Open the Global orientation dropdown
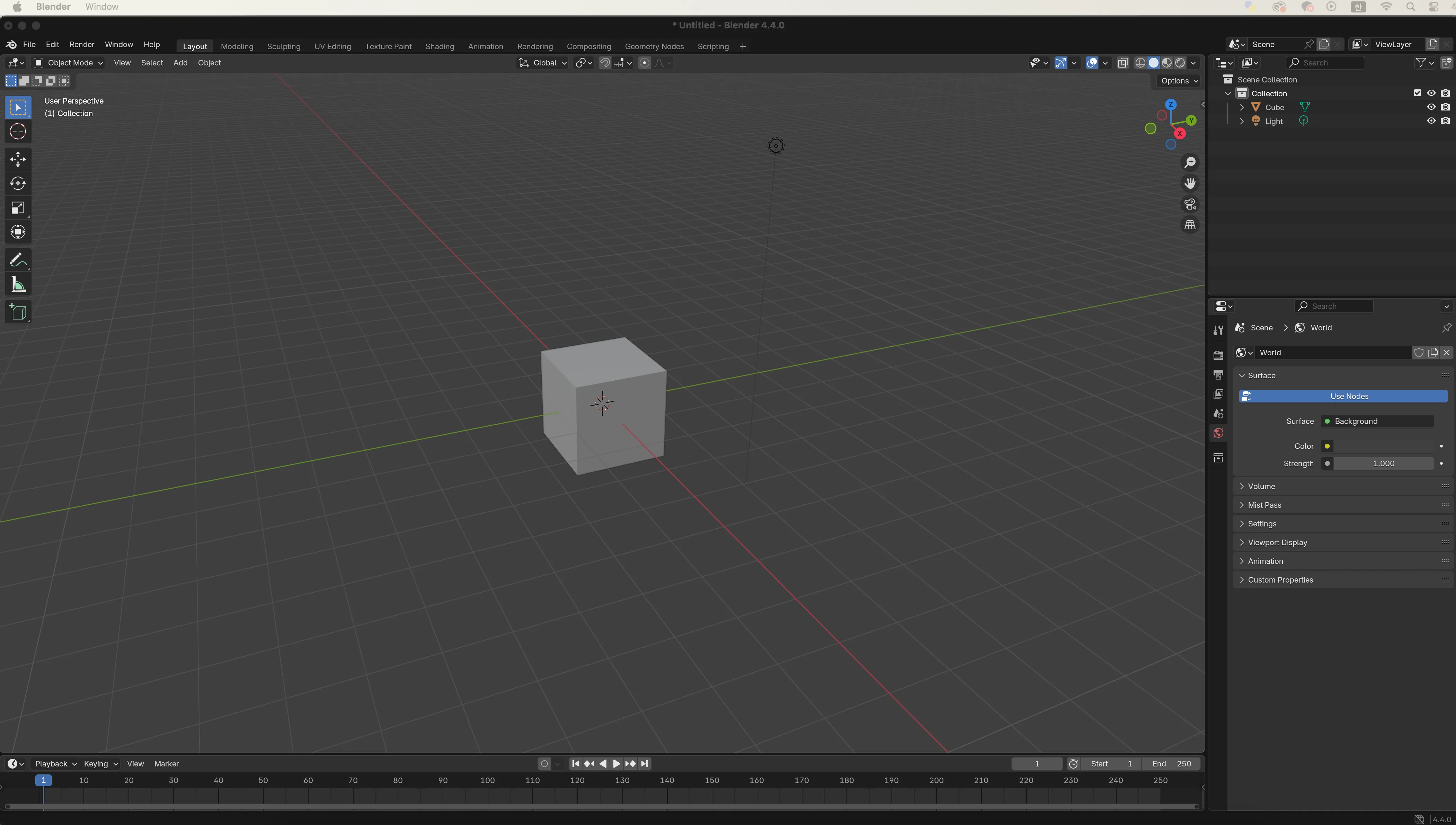 click(x=542, y=63)
